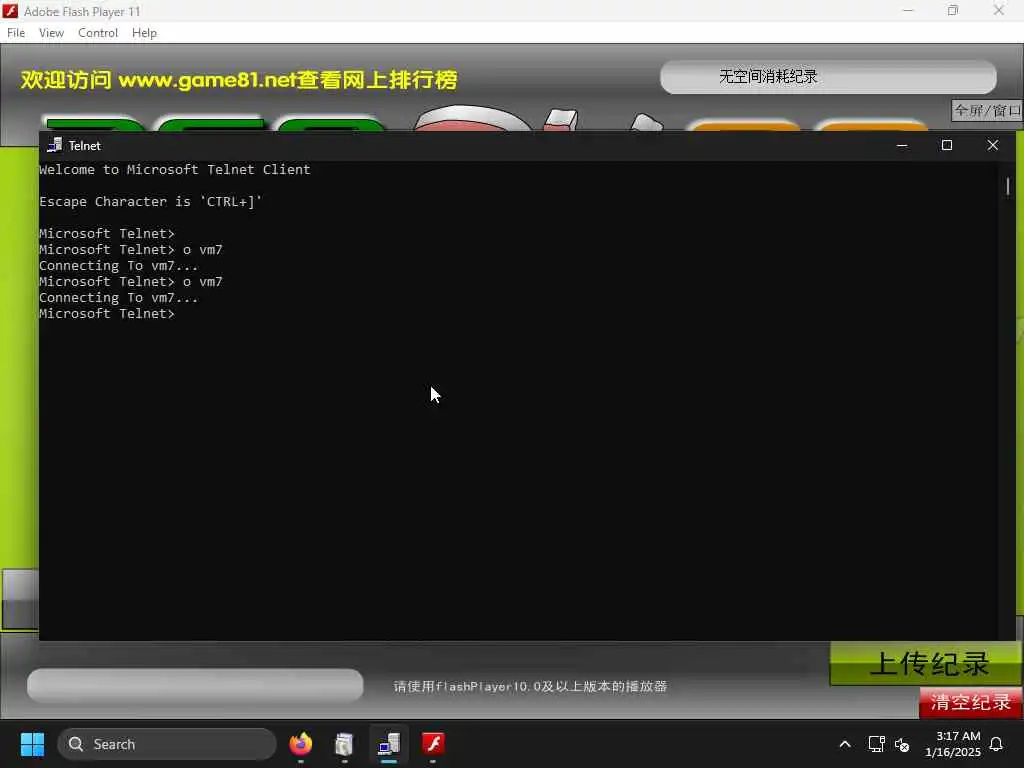Viewport: 1024px width, 768px height.
Task: Click the www.game81.net welcome banner text
Action: (239, 80)
